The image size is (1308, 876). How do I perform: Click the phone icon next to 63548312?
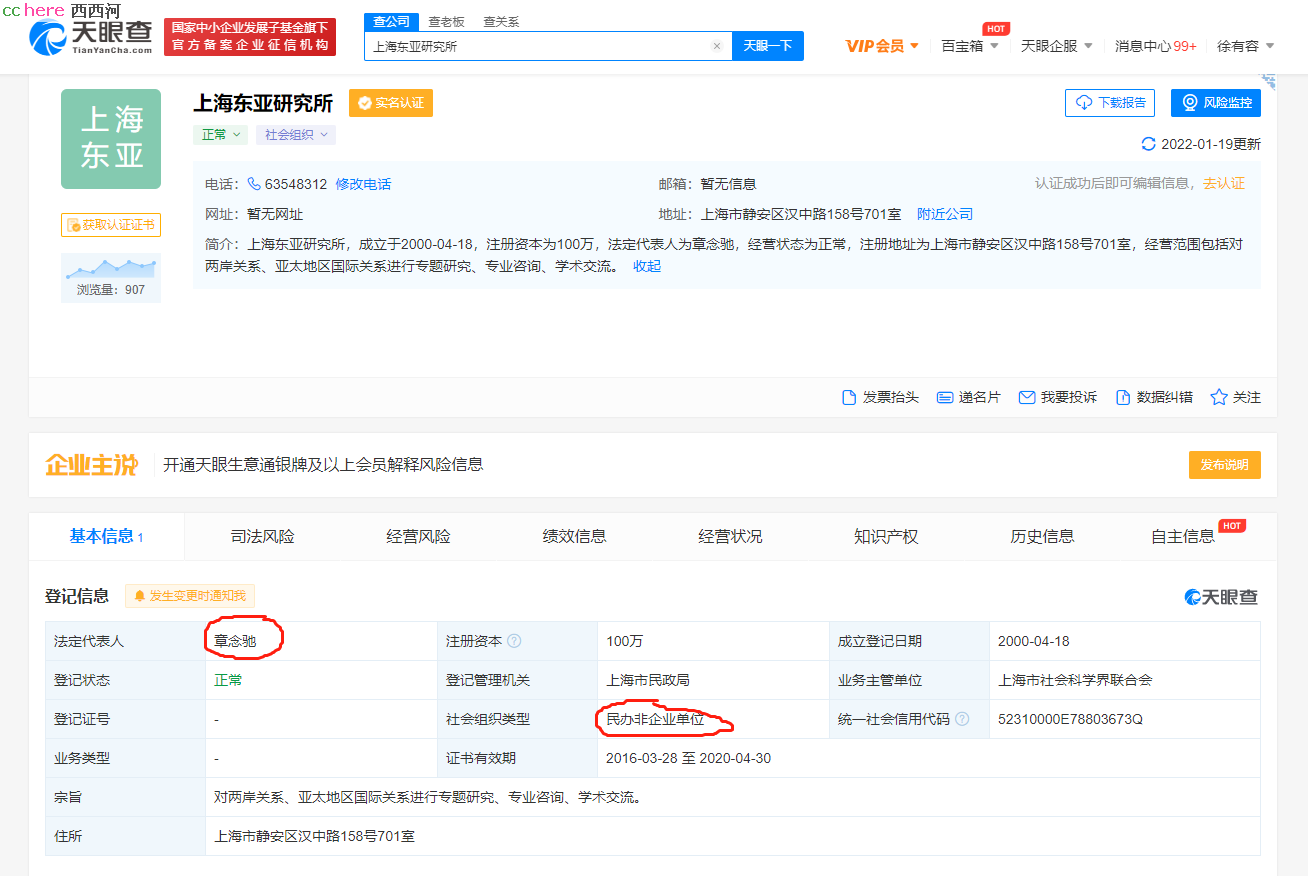(x=254, y=184)
